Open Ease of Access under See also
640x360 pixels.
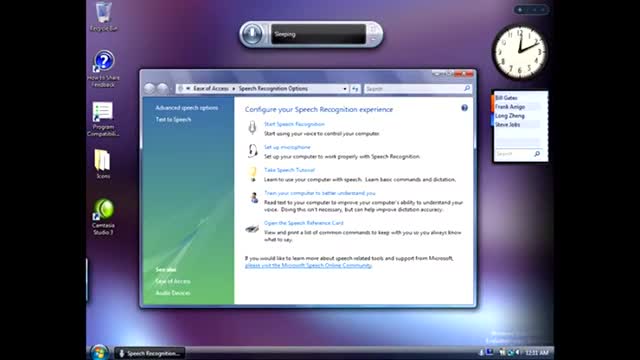pos(173,281)
